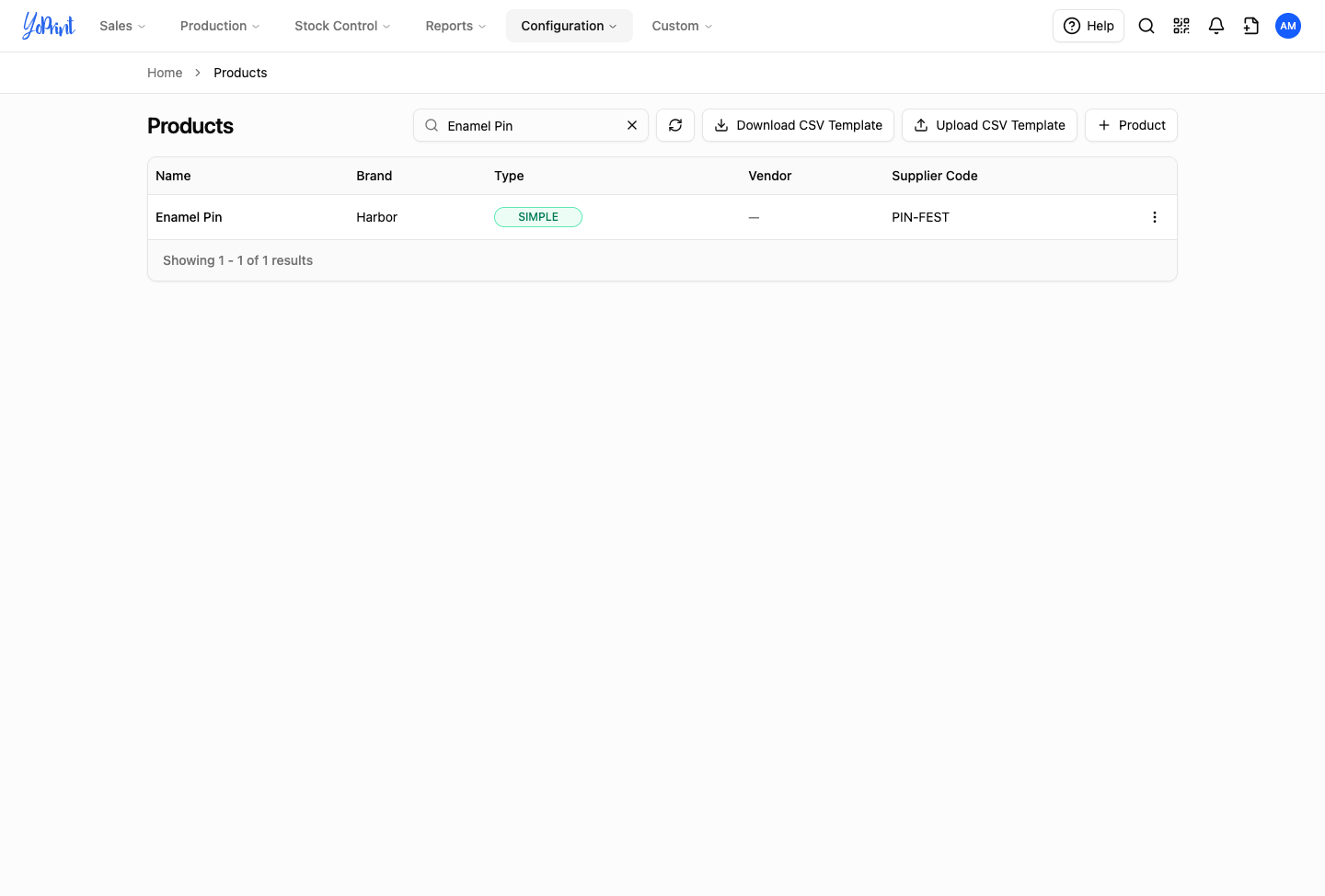Refresh the products list
Screen dimensions: 1325x896
675,125
